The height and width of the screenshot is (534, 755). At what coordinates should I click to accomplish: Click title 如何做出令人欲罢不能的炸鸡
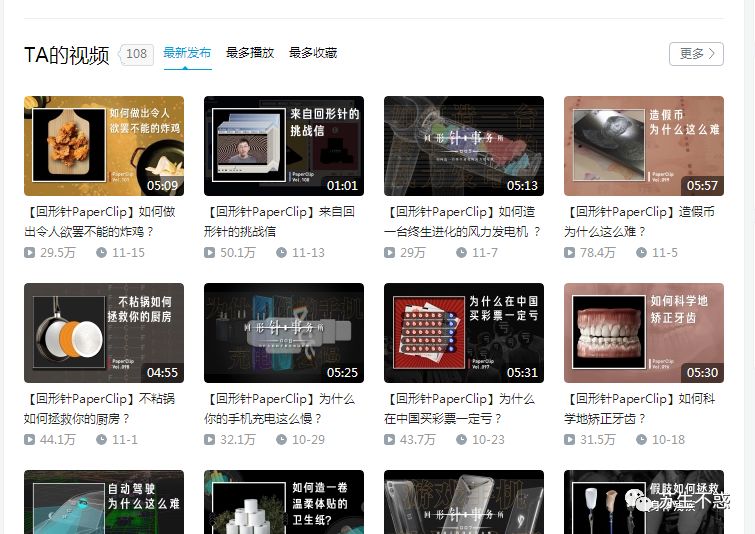click(101, 221)
